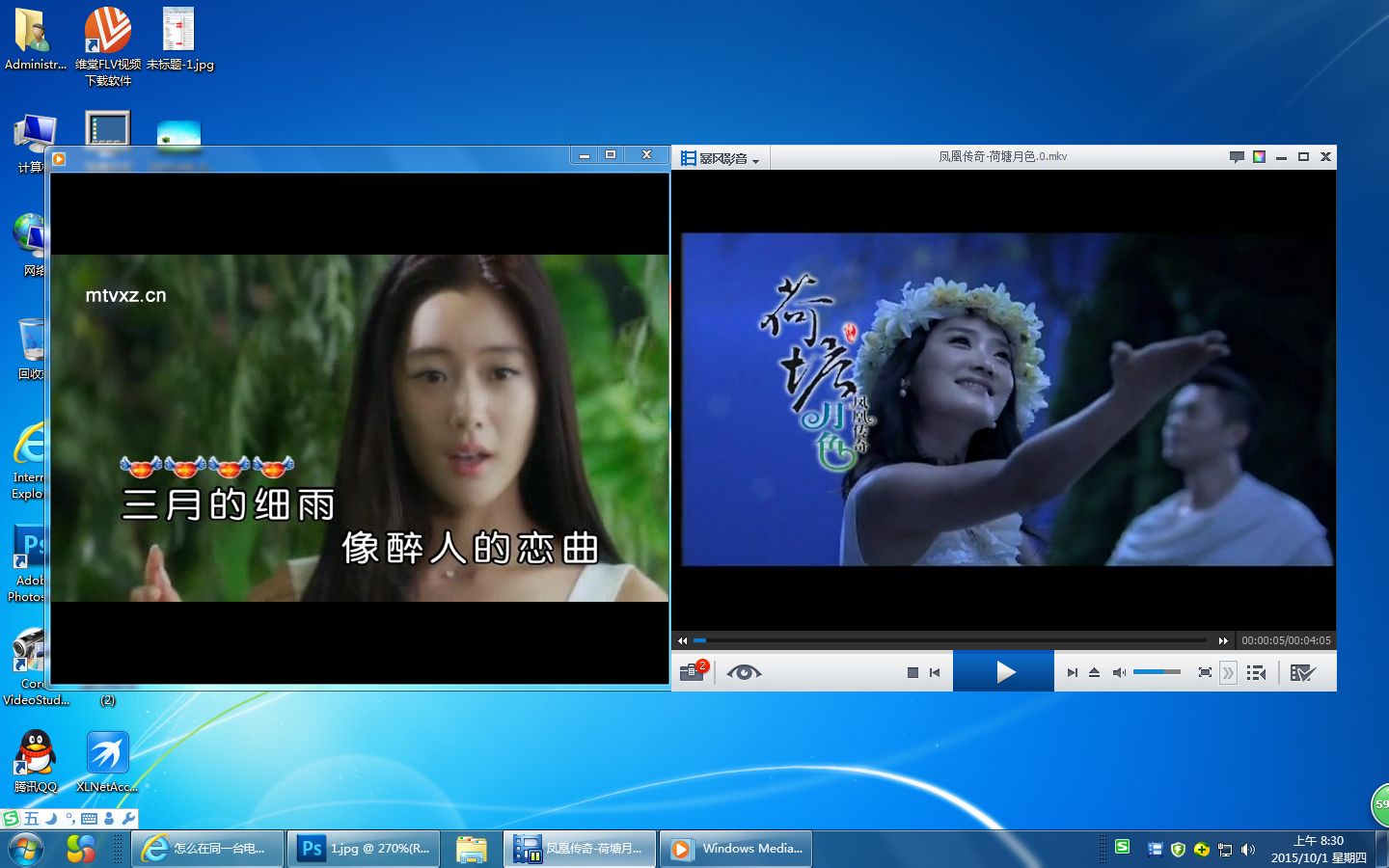Screen dimensions: 1389x868
Task: Expand the double-chevron extra controls button
Action: [x=1228, y=672]
